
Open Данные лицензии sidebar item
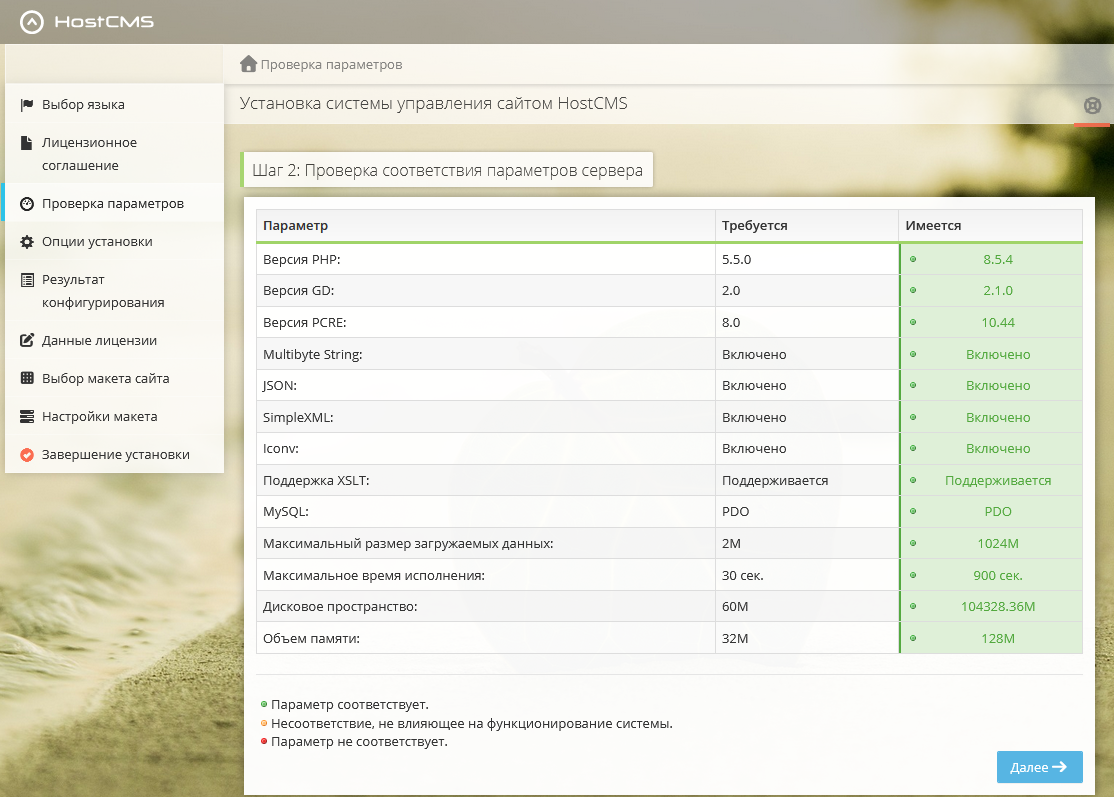point(114,340)
